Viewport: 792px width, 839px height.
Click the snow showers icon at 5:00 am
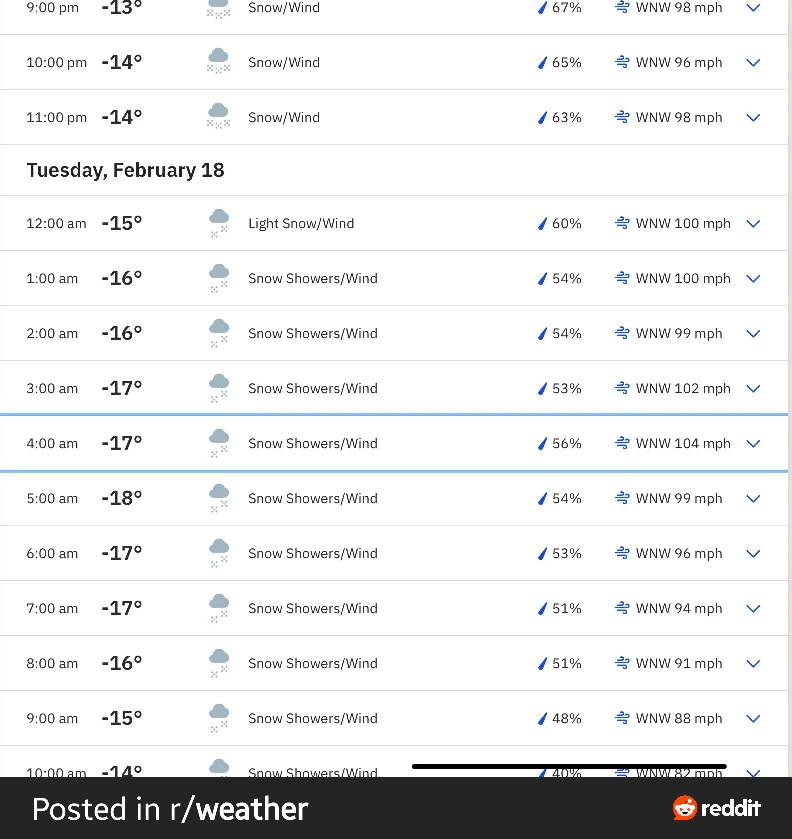(218, 498)
